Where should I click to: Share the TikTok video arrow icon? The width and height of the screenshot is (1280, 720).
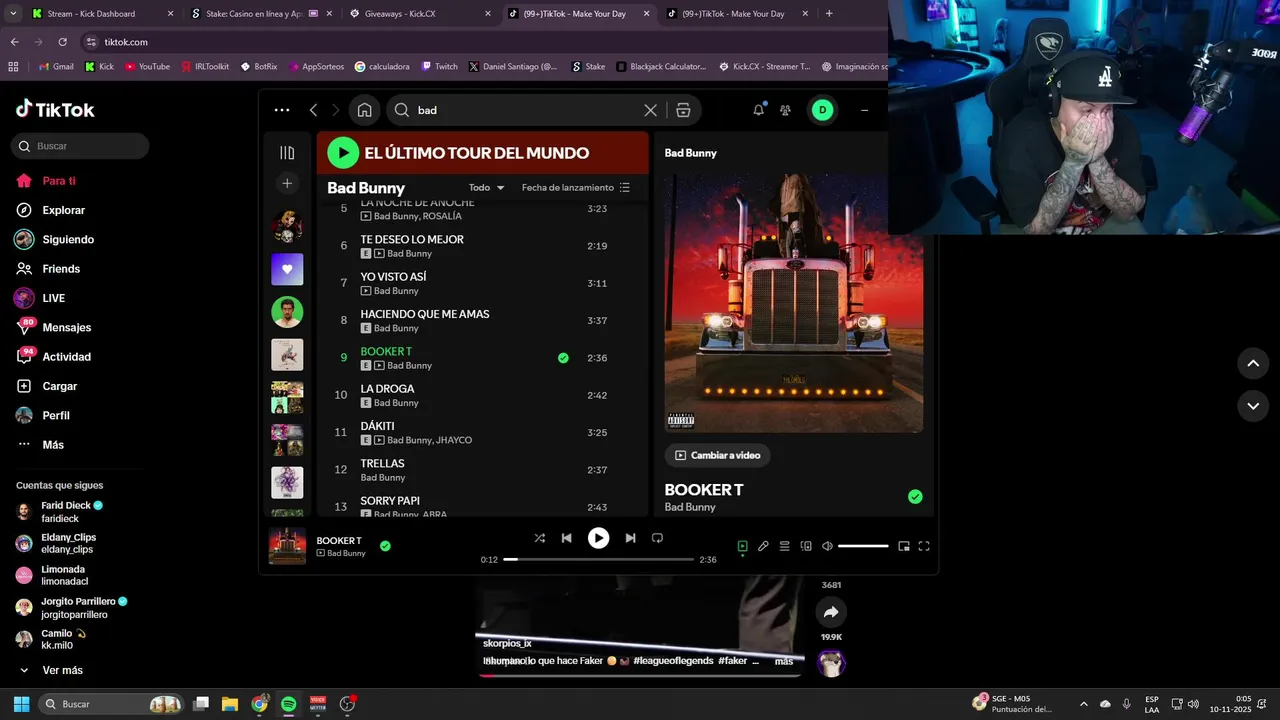pyautogui.click(x=831, y=612)
